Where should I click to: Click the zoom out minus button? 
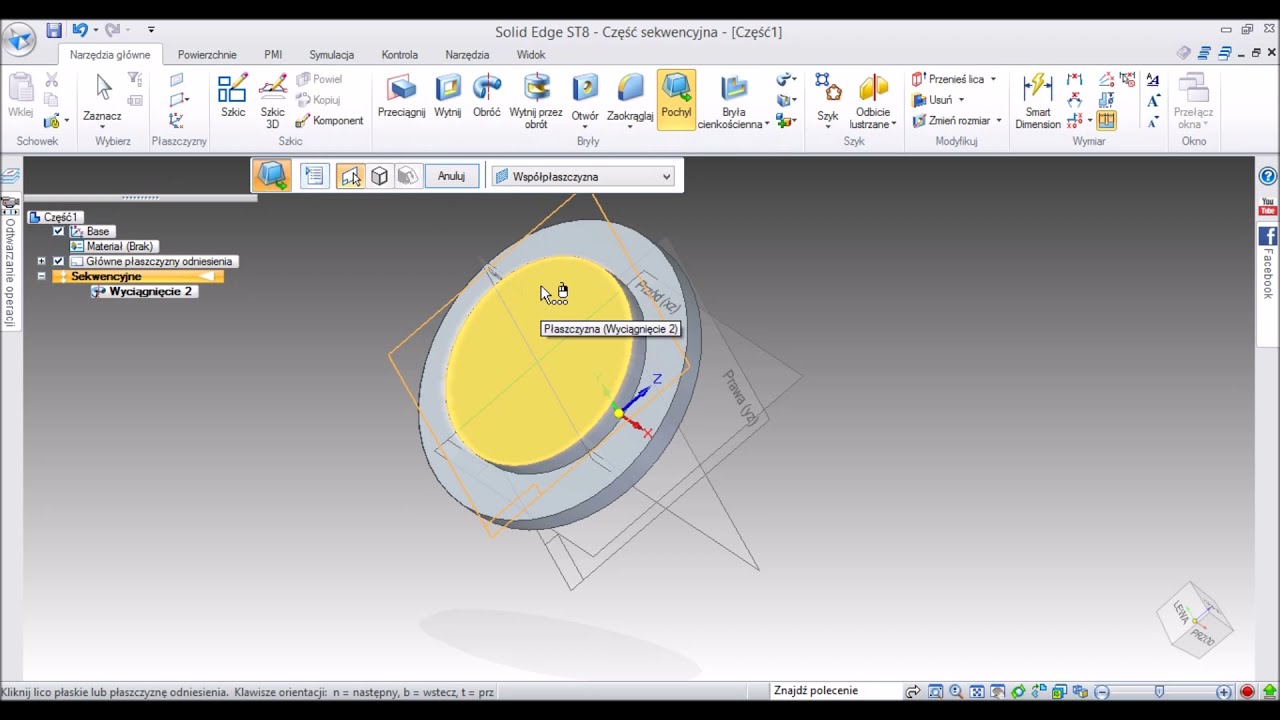pyautogui.click(x=1102, y=692)
